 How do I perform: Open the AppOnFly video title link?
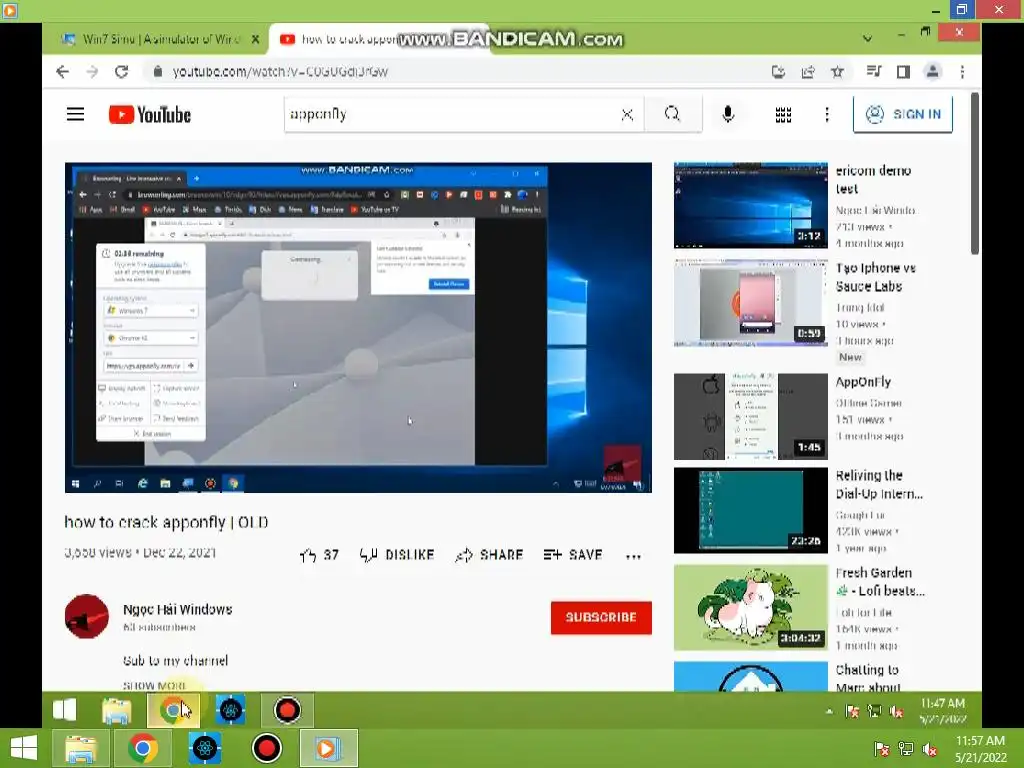tap(863, 382)
